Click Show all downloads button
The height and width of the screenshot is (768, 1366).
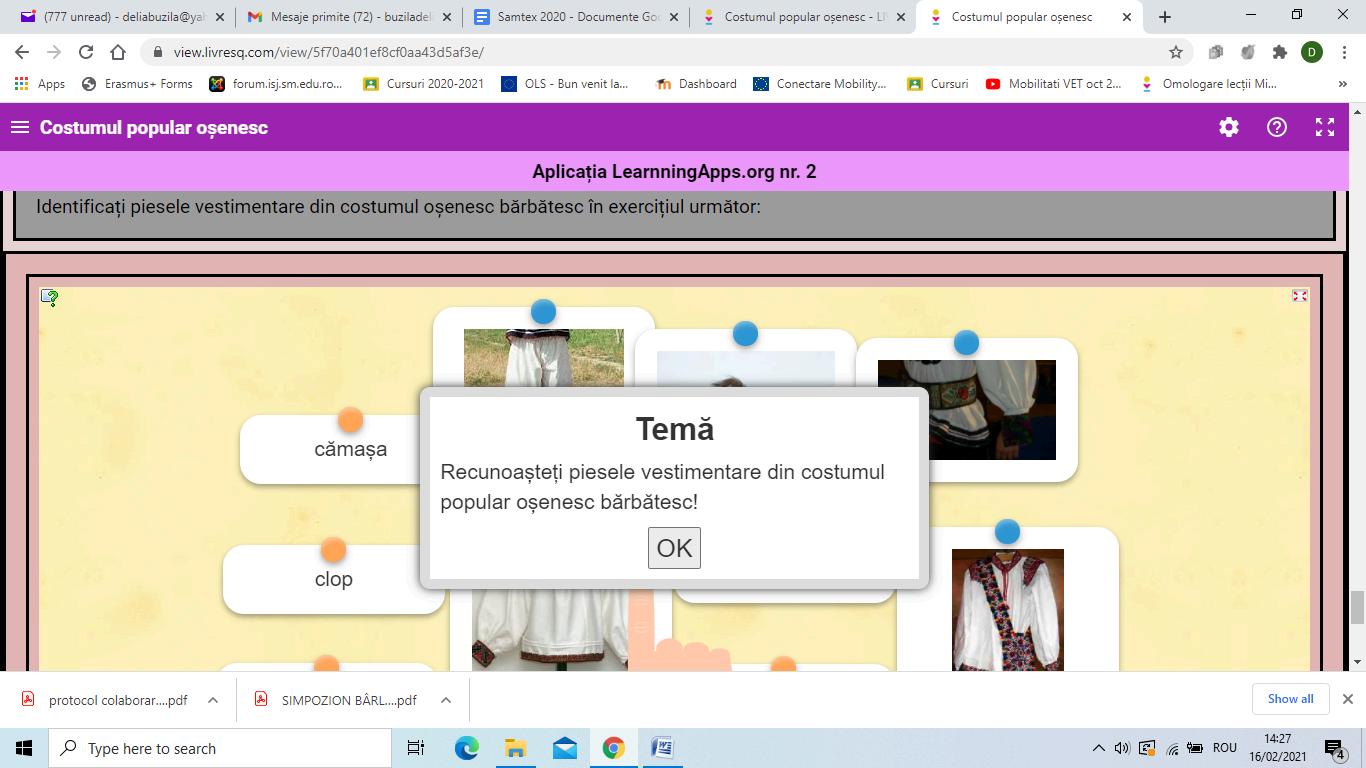(1290, 699)
